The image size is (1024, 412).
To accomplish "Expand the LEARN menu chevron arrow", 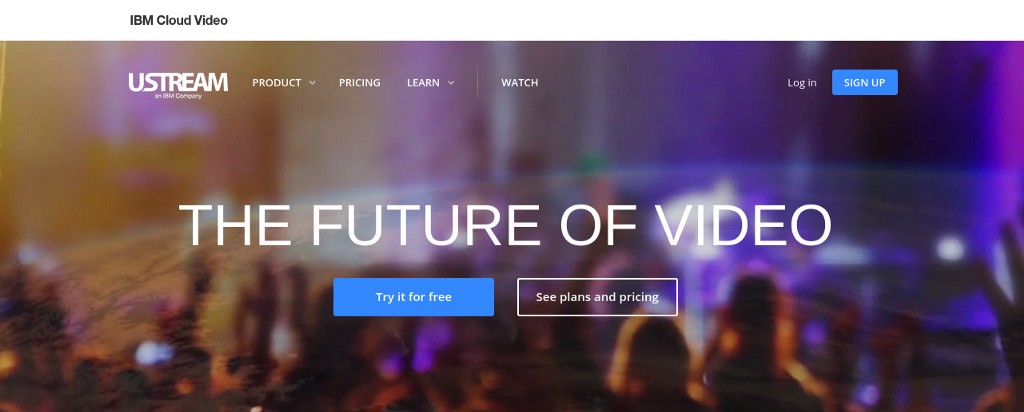I will (x=451, y=83).
